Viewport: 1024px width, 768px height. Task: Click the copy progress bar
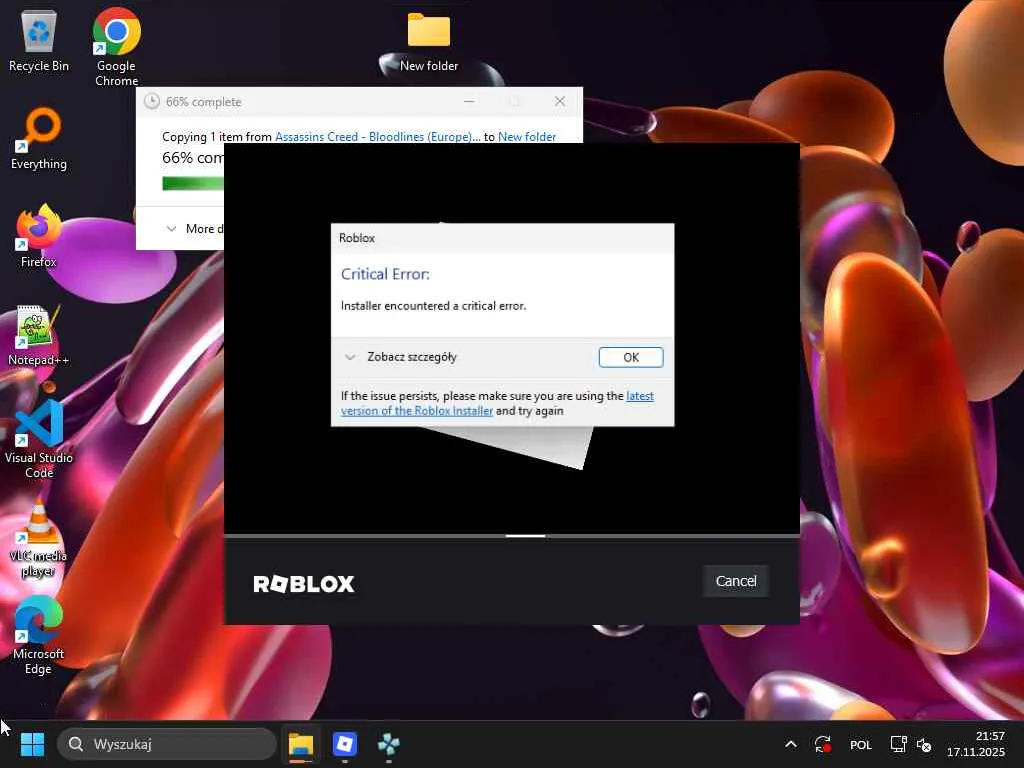point(193,184)
